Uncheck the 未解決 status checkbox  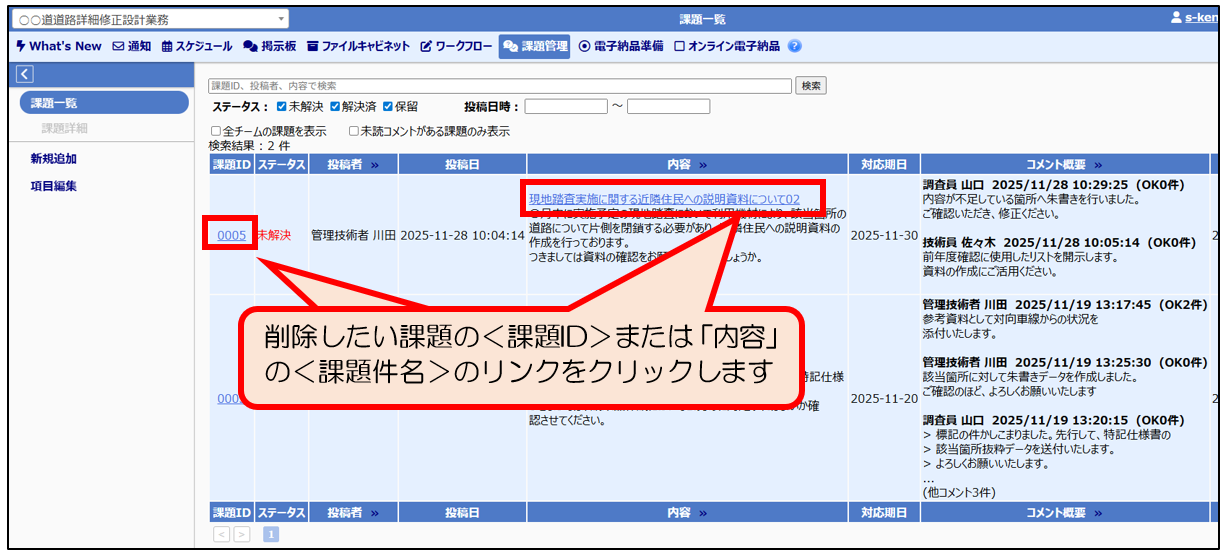(x=282, y=106)
